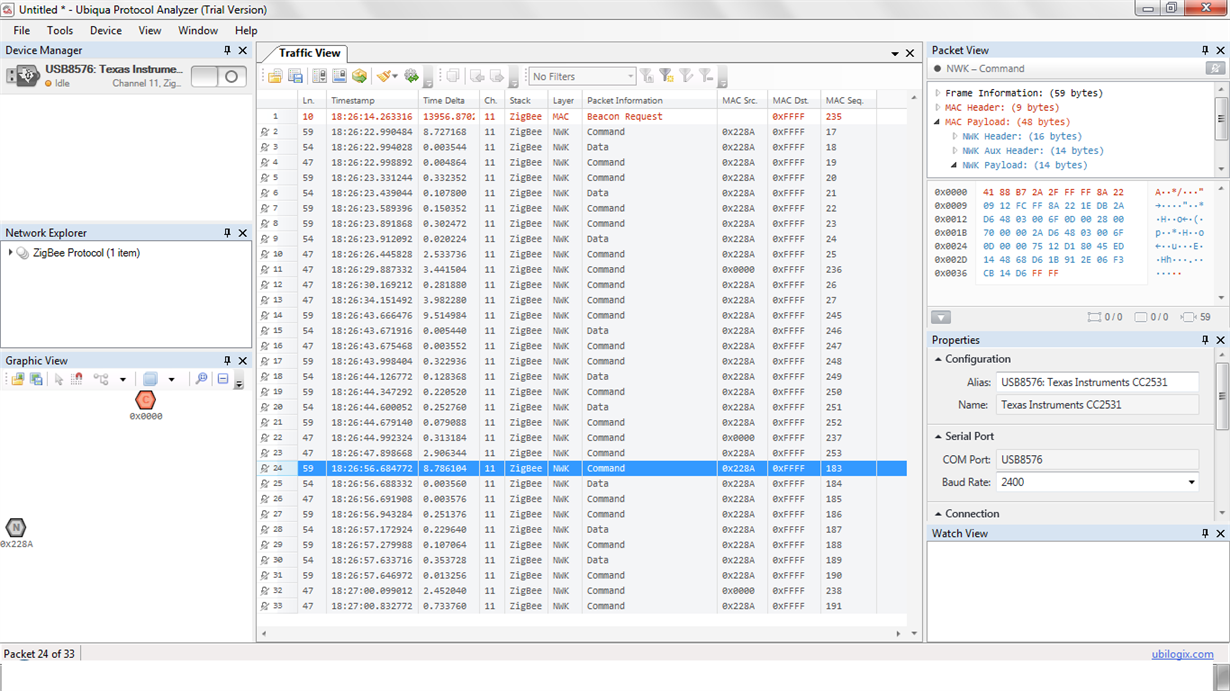Pin the Packet View panel

coord(1205,50)
